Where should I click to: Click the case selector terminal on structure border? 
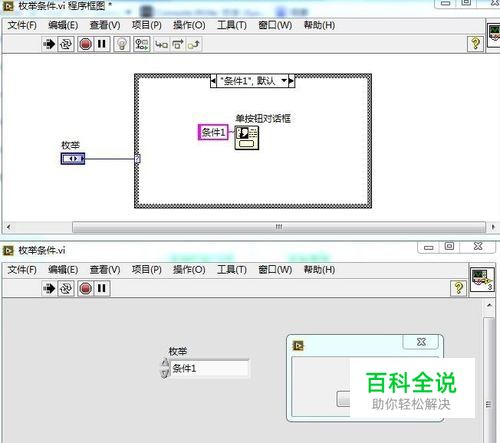pos(137,159)
